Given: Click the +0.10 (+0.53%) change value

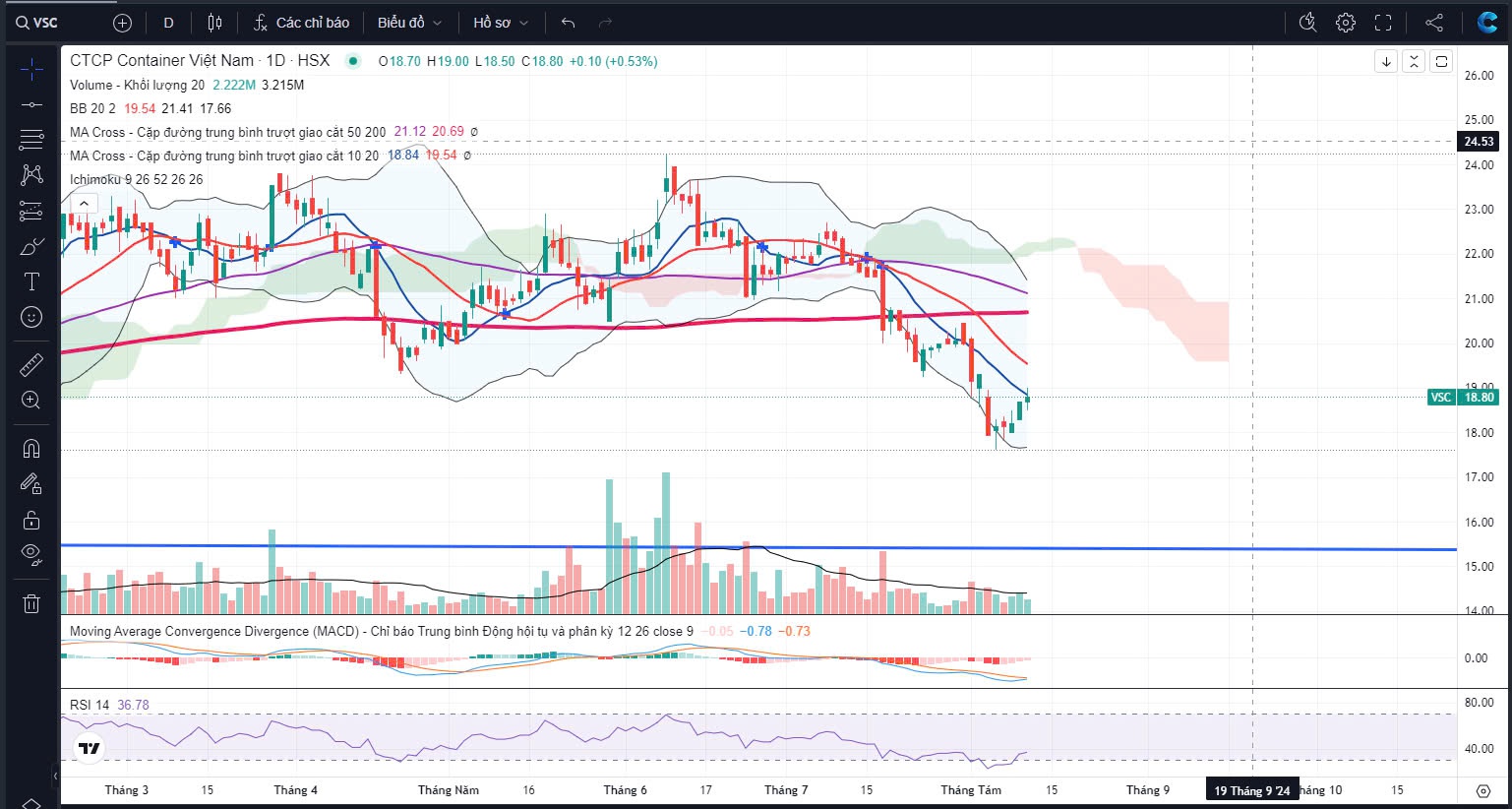Looking at the screenshot, I should tap(613, 61).
